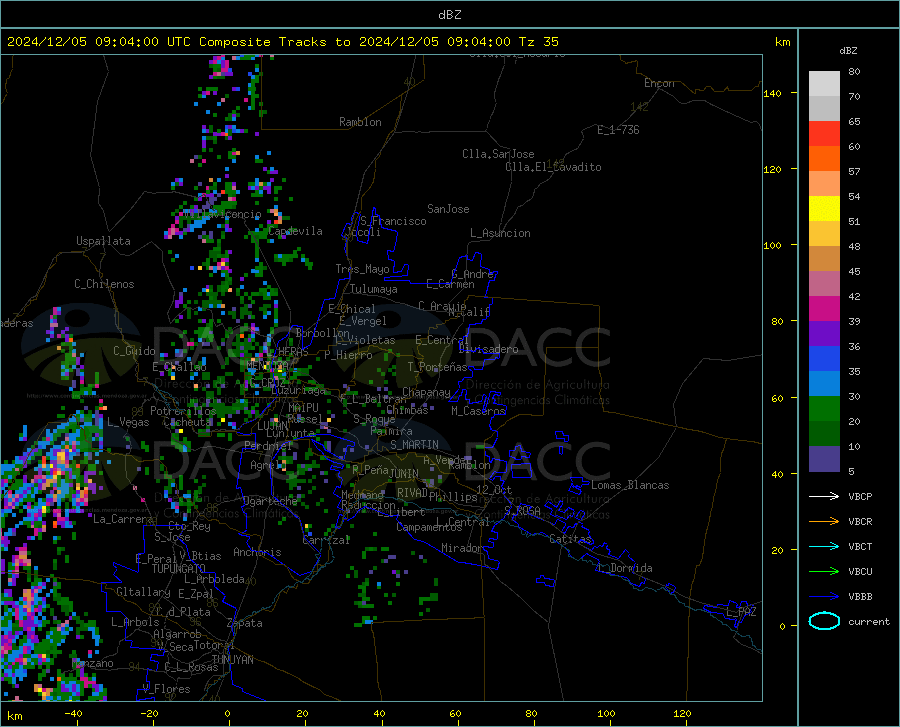
Task: Click the Zapata map label
Action: pos(245,623)
